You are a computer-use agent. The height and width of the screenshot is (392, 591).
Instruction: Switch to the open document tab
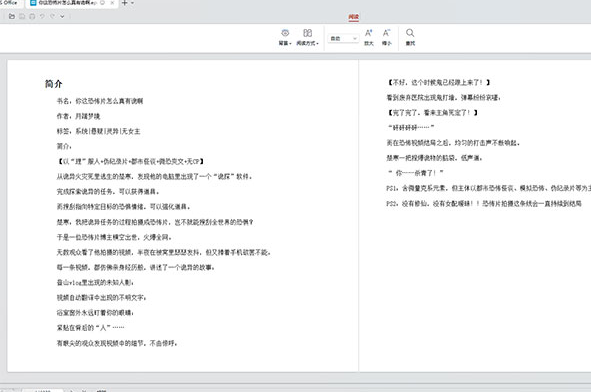point(72,3)
